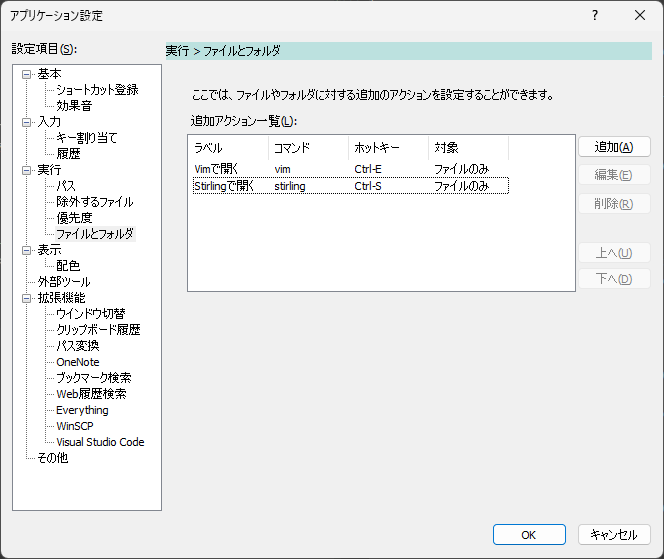Viewport: 664px width, 559px height.
Task: Open 外部ツール settings page
Action: [64, 282]
